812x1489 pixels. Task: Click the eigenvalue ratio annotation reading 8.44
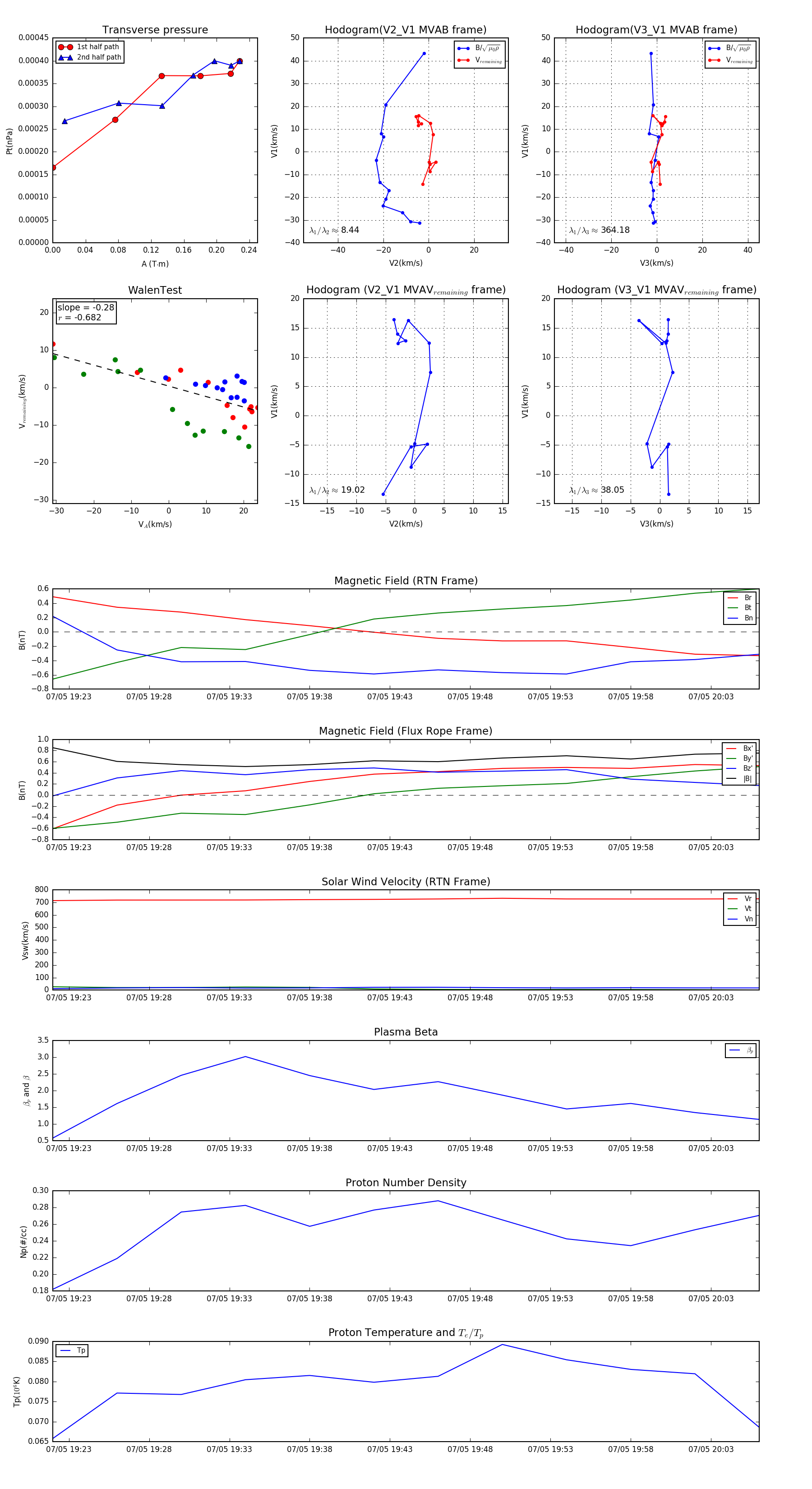tap(334, 230)
